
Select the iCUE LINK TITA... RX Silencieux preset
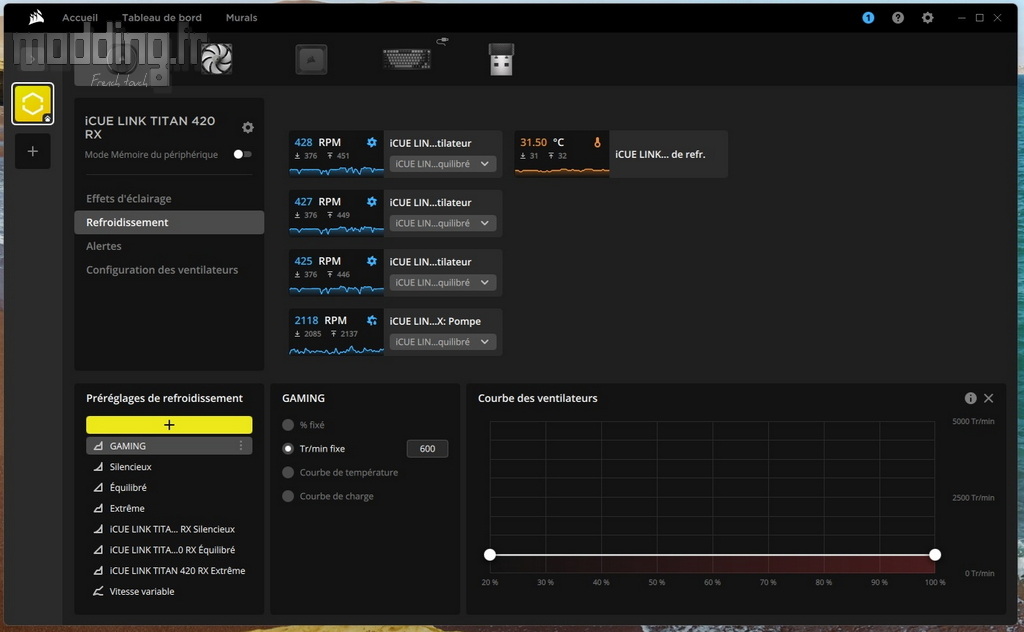[x=172, y=529]
